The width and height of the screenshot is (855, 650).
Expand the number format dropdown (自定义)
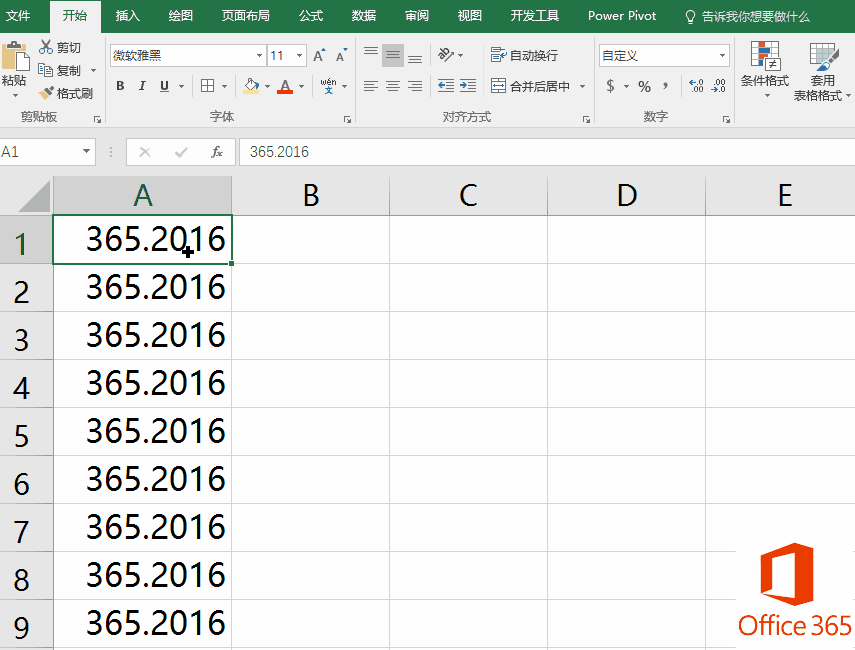[x=722, y=56]
